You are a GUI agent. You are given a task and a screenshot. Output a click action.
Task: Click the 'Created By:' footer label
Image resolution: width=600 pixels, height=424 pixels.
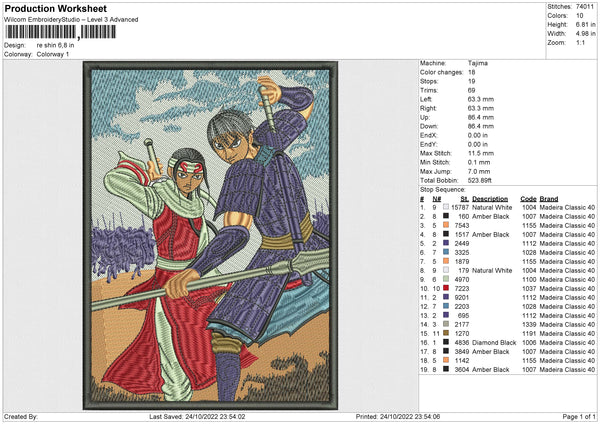[x=21, y=416]
